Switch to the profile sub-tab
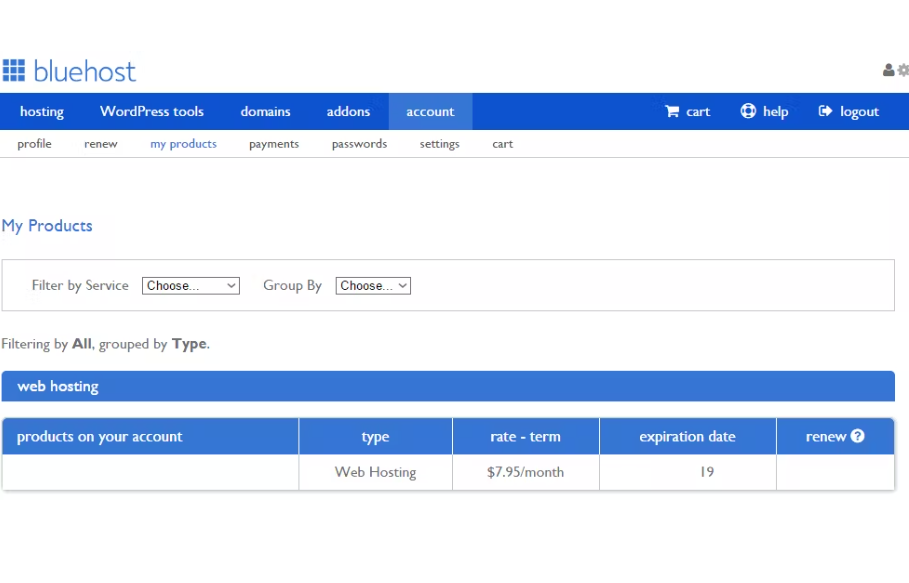The image size is (909, 583). coord(34,144)
